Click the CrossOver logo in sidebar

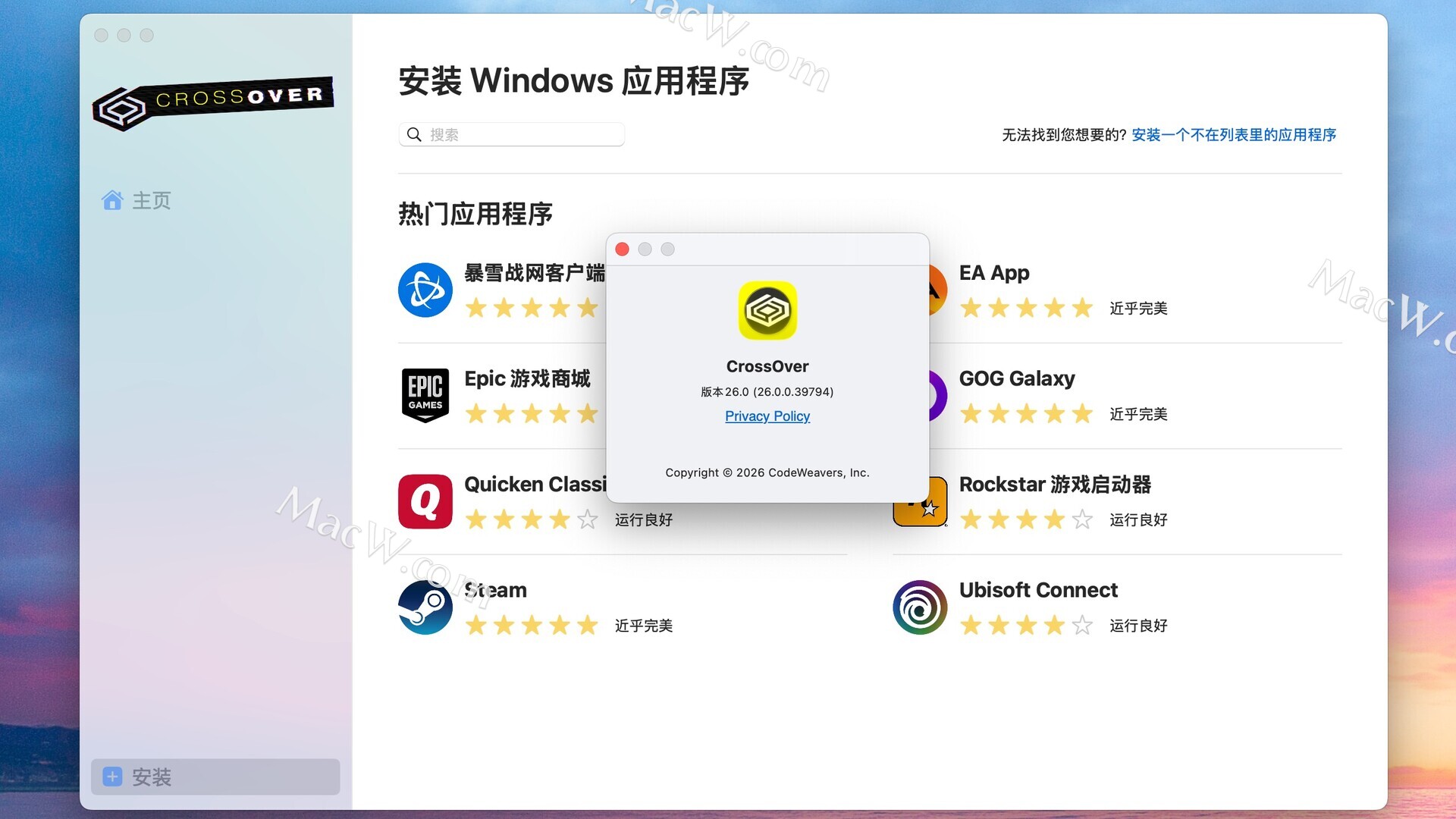coord(212,102)
